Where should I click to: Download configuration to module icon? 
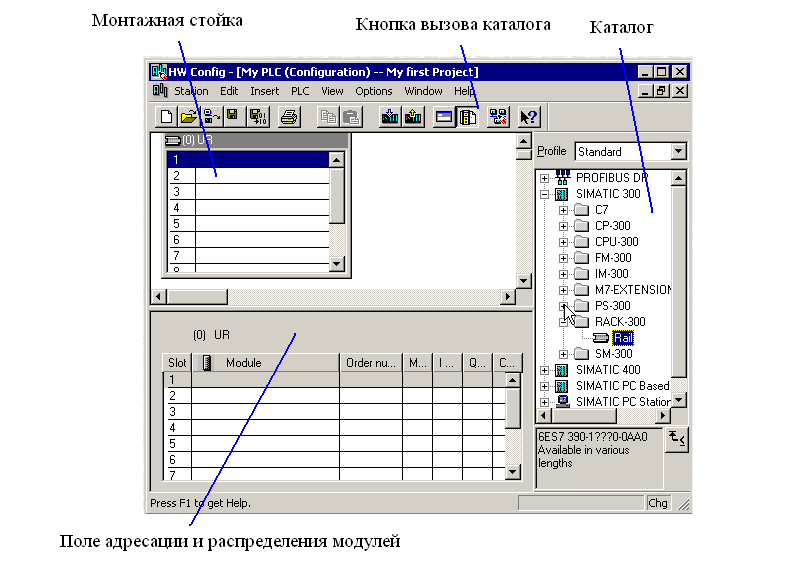click(x=390, y=117)
